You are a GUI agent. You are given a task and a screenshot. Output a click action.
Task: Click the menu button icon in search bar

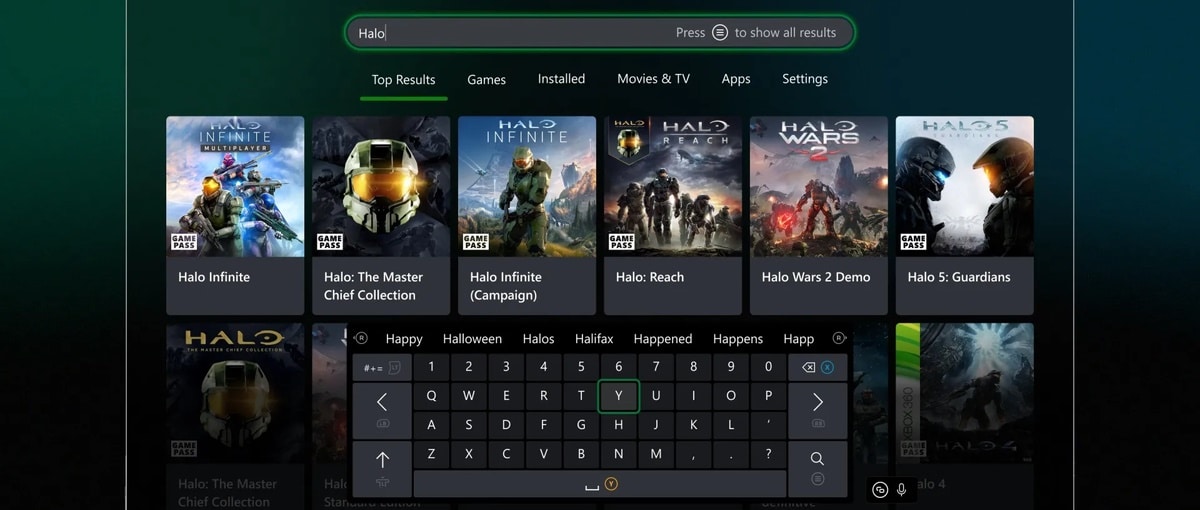720,32
